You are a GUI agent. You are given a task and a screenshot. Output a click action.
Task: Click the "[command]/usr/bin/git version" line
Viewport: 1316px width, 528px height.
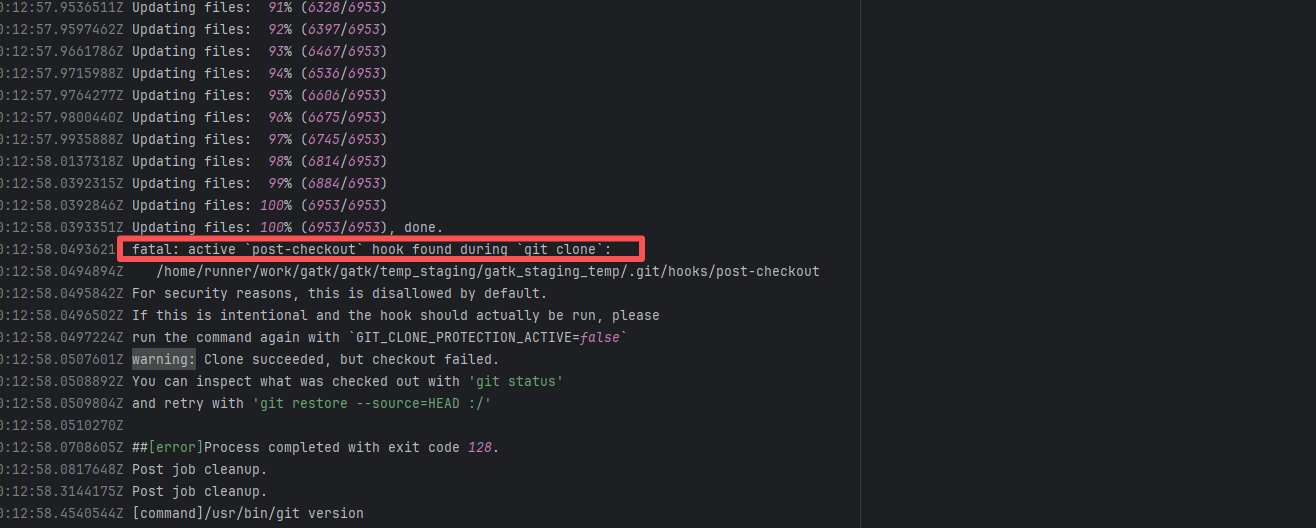click(x=248, y=513)
